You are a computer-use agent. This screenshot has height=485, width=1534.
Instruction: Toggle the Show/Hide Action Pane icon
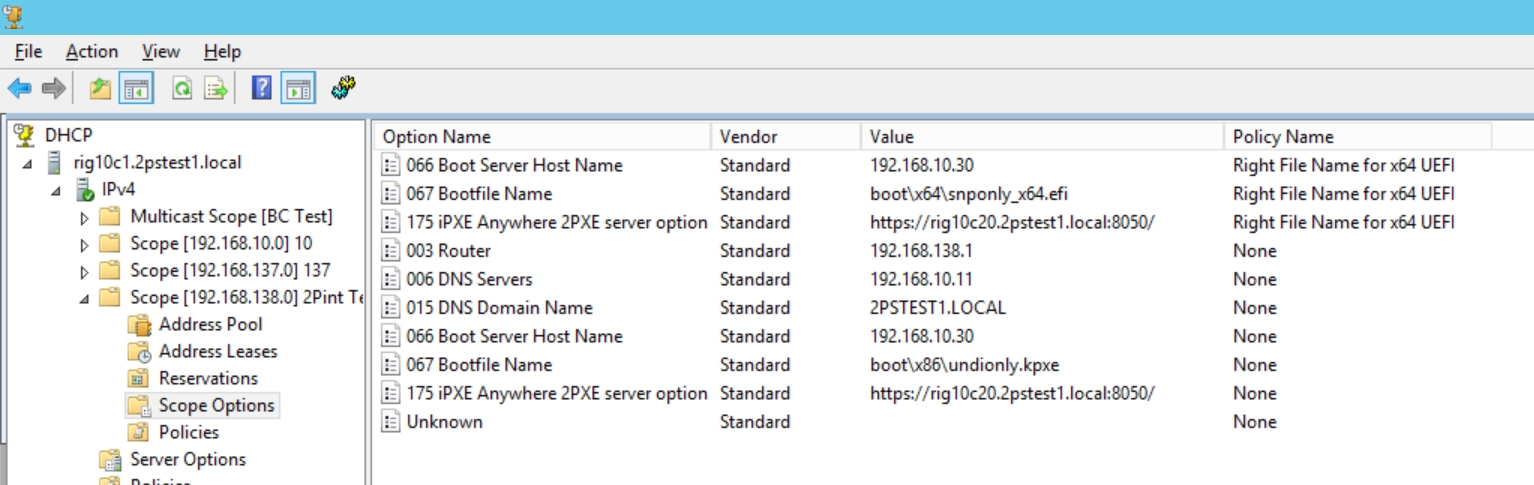click(x=297, y=89)
